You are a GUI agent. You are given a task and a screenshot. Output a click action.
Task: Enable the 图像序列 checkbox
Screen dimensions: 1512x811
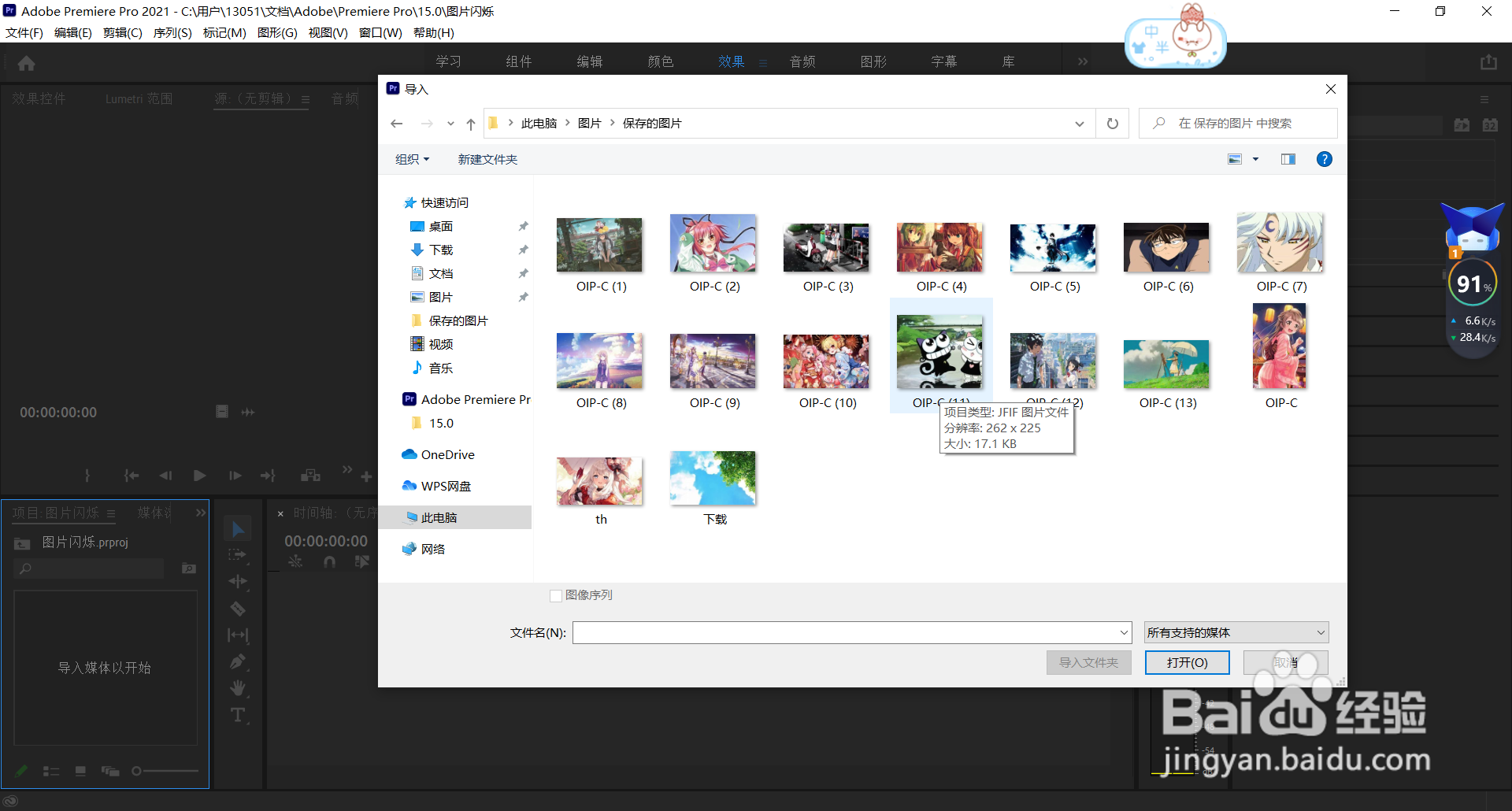coord(556,595)
